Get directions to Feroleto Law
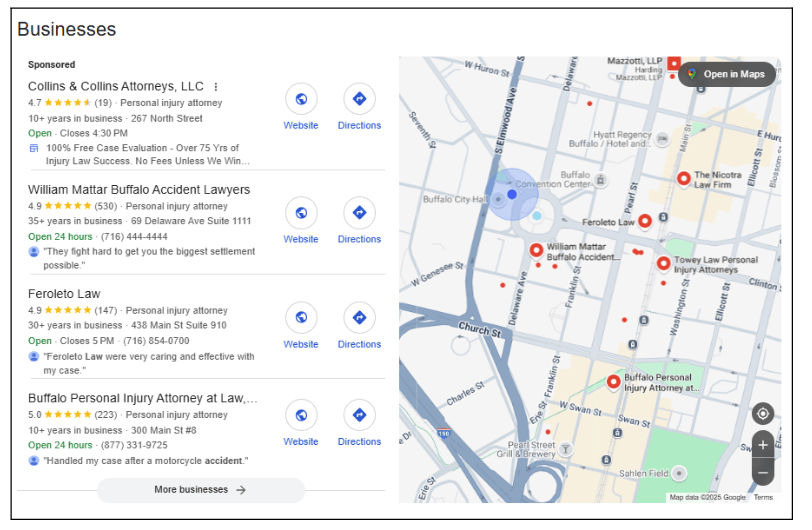 (359, 318)
